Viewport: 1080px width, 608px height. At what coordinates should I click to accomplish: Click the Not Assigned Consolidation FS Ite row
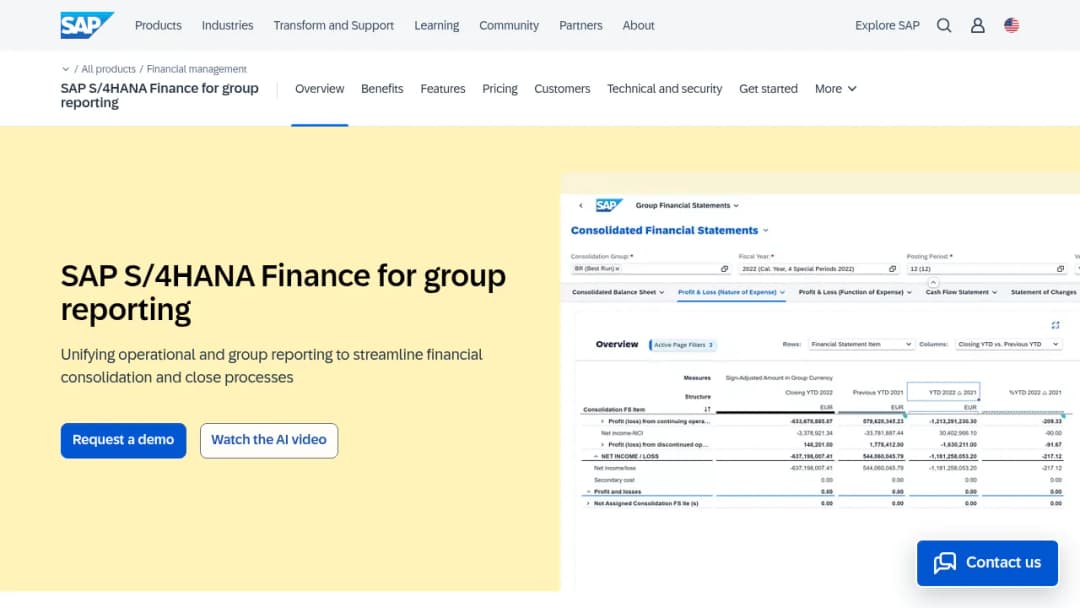646,503
